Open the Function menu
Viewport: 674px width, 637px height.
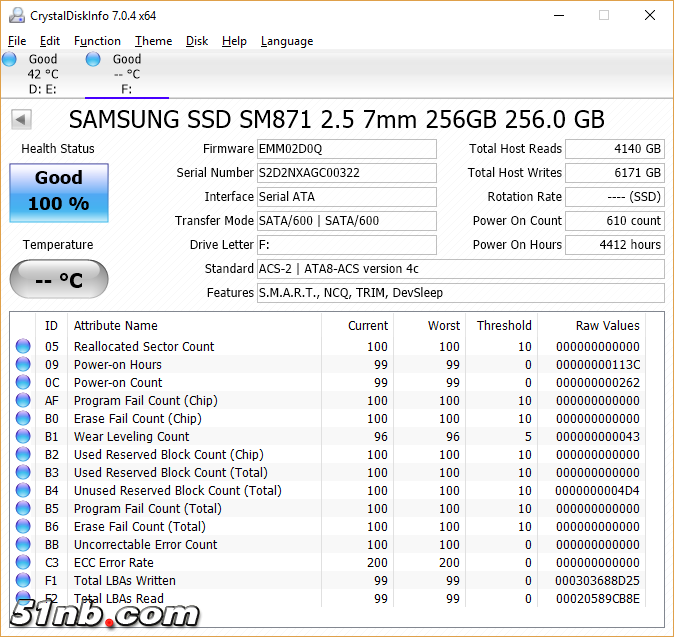pos(97,41)
